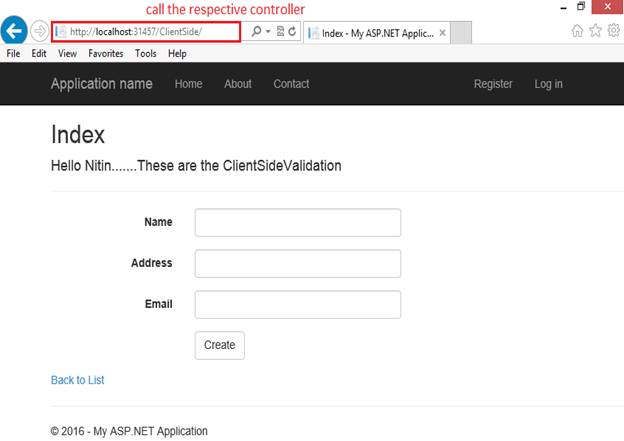The image size is (624, 441).
Task: Open a new blank tab
Action: [461, 32]
